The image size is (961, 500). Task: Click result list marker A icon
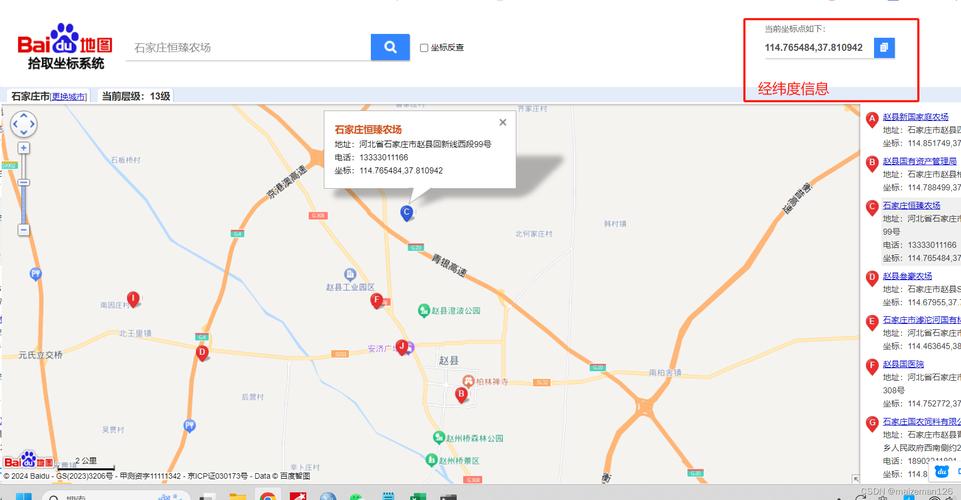[872, 119]
